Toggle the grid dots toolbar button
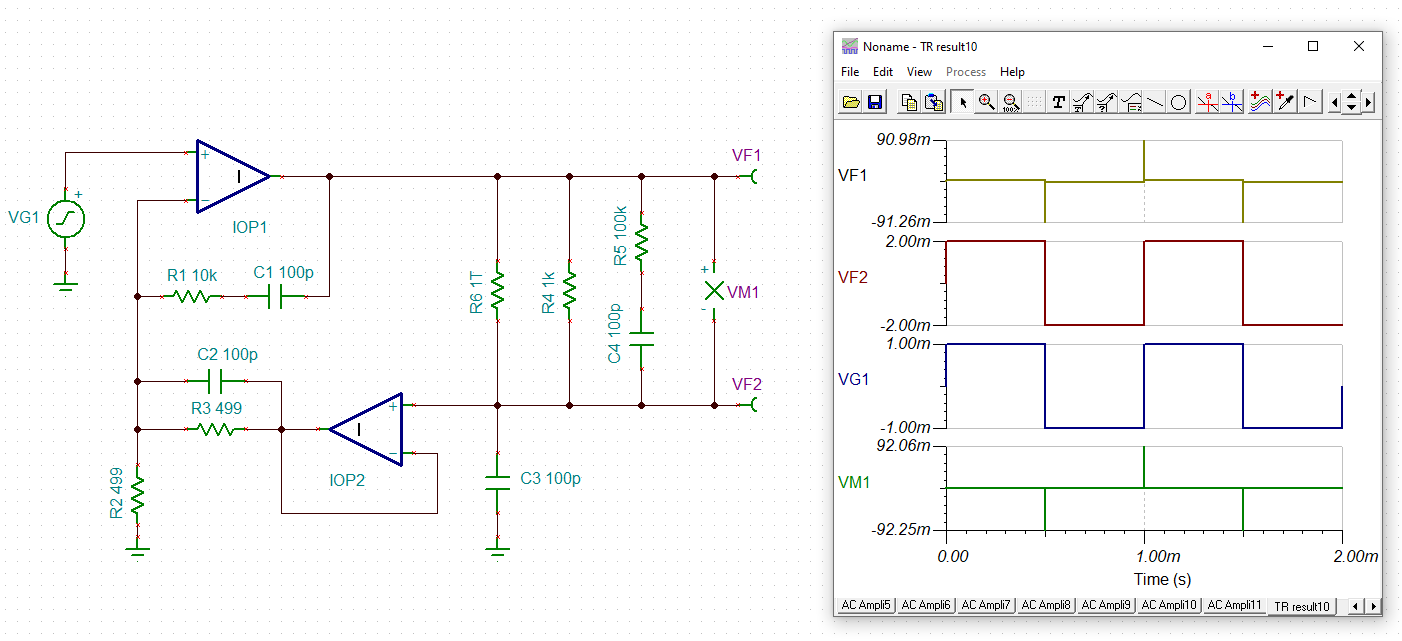Image resolution: width=1402 pixels, height=641 pixels. [1035, 102]
